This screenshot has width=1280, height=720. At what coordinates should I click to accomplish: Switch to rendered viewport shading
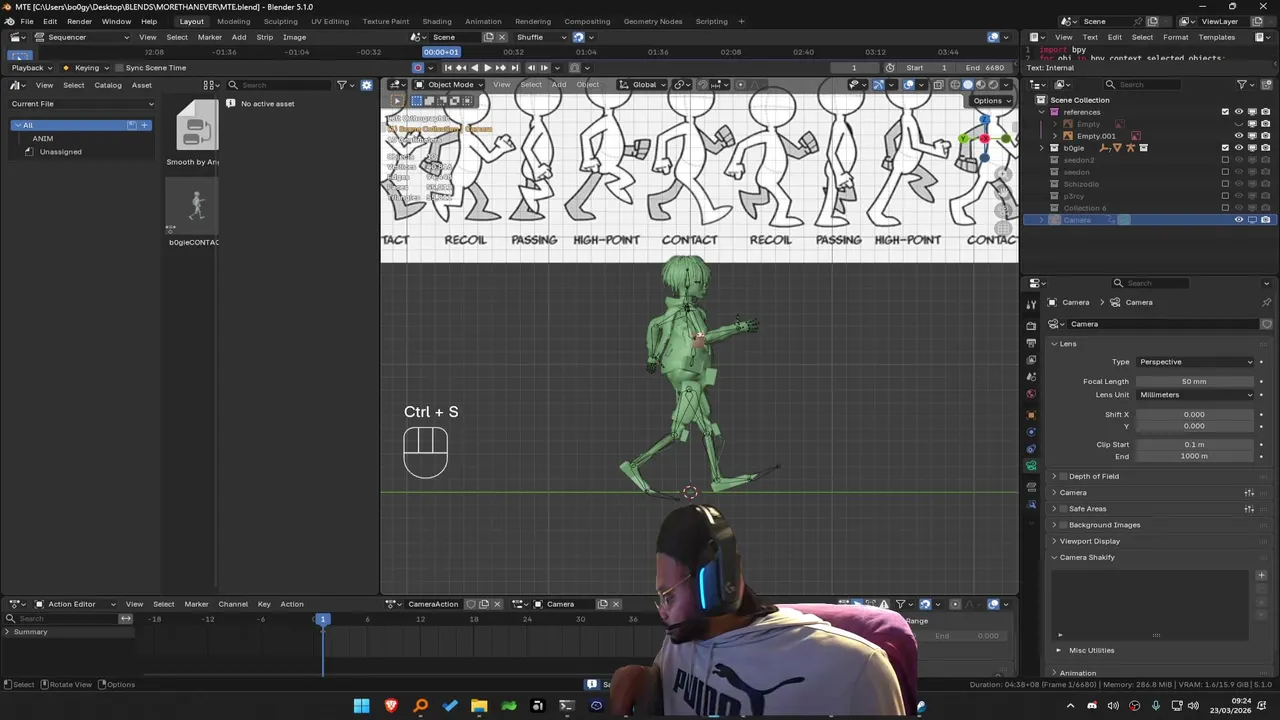tap(992, 85)
